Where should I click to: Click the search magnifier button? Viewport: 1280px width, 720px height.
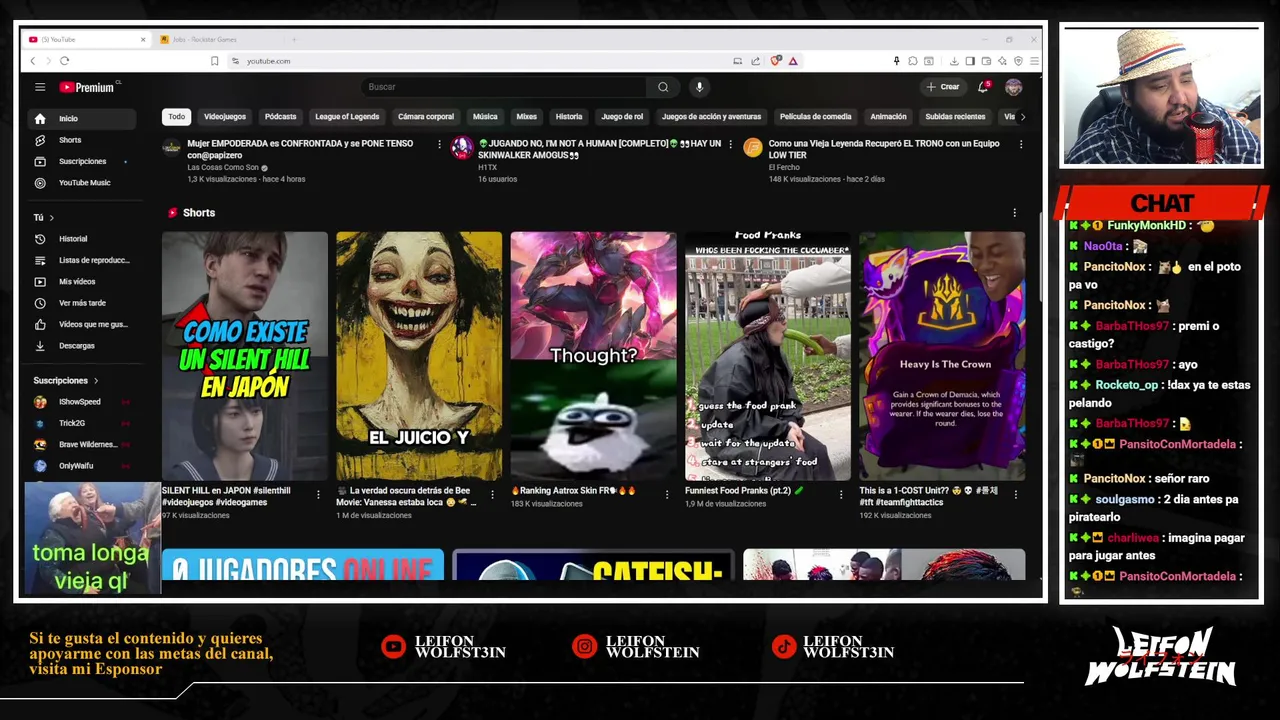point(663,87)
